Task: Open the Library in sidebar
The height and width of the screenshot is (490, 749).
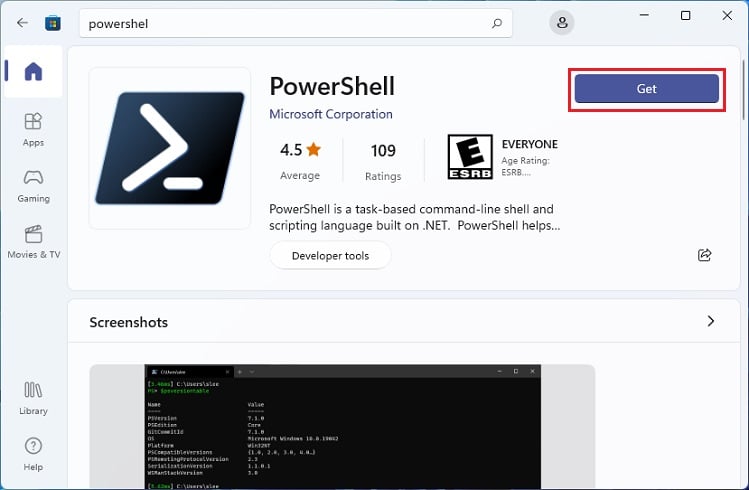Action: (33, 398)
